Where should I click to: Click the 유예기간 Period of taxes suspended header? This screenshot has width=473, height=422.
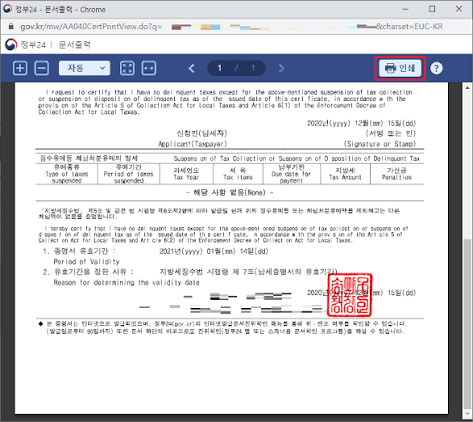click(x=128, y=174)
